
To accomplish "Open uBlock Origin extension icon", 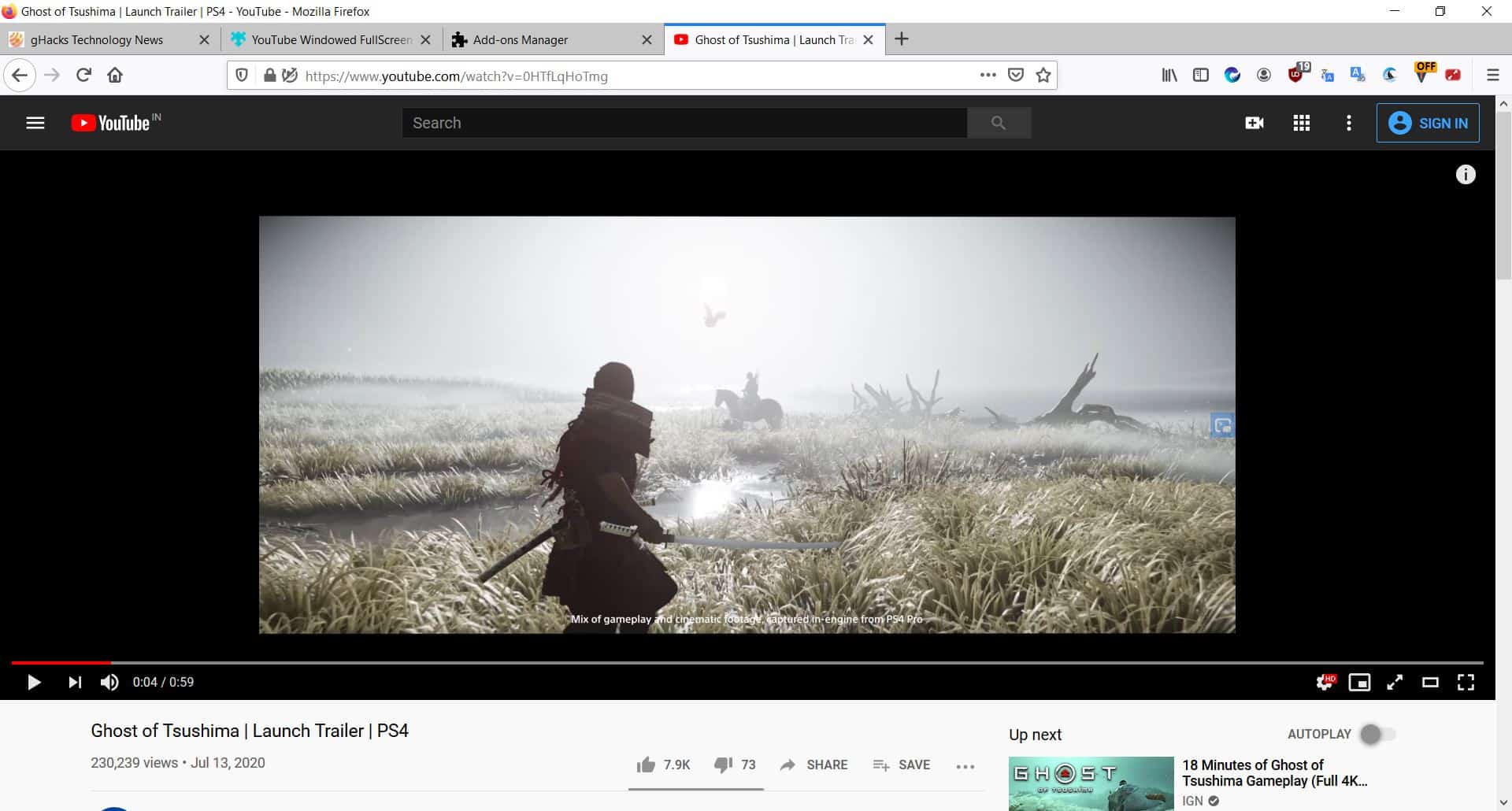I will pos(1297,74).
